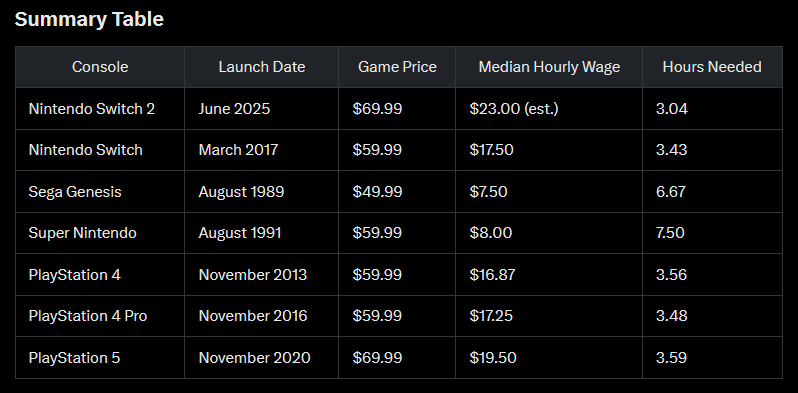The width and height of the screenshot is (798, 393).
Task: Click the 7.50 hours needed value
Action: point(670,233)
